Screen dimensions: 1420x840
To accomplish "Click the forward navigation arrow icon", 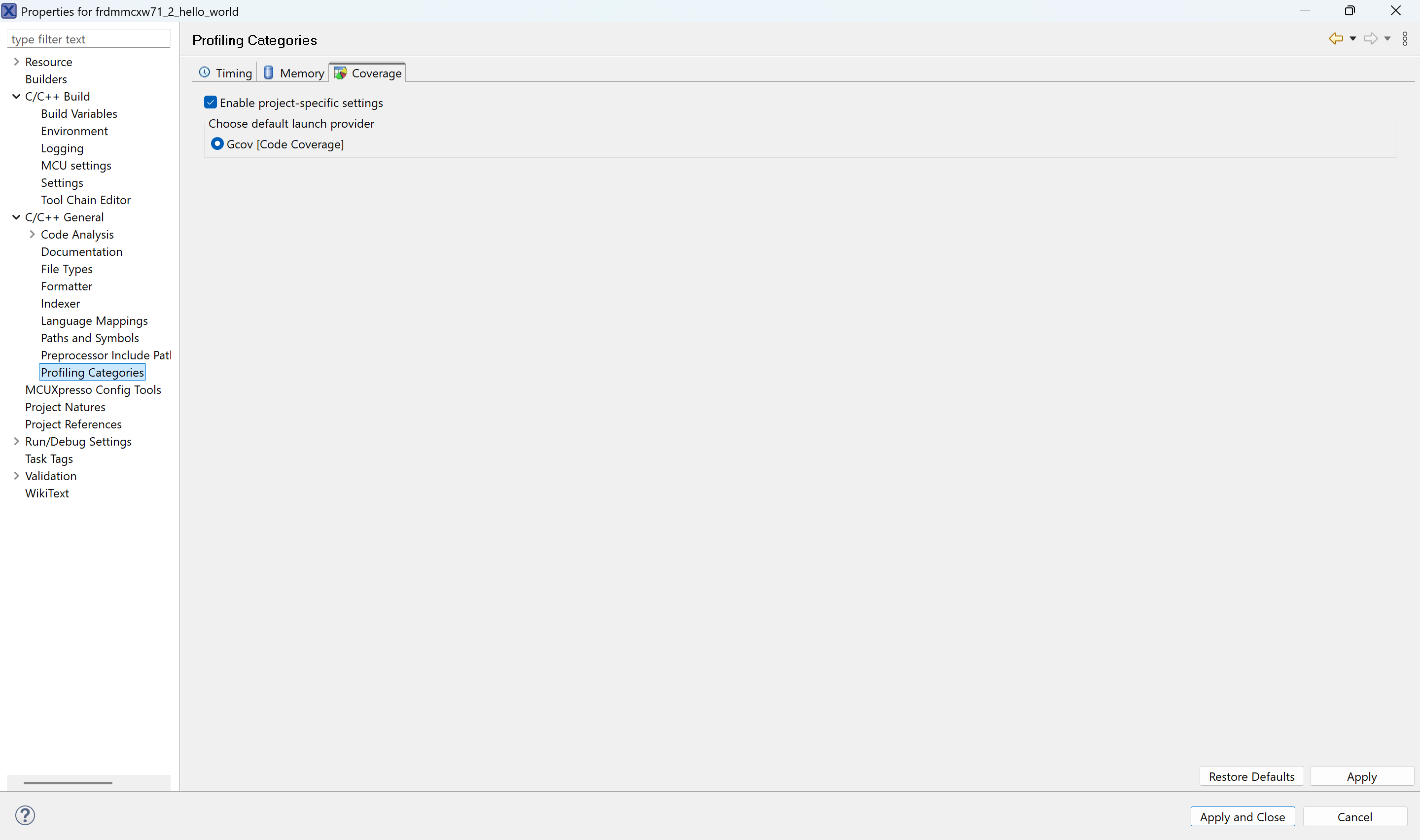I will point(1370,38).
